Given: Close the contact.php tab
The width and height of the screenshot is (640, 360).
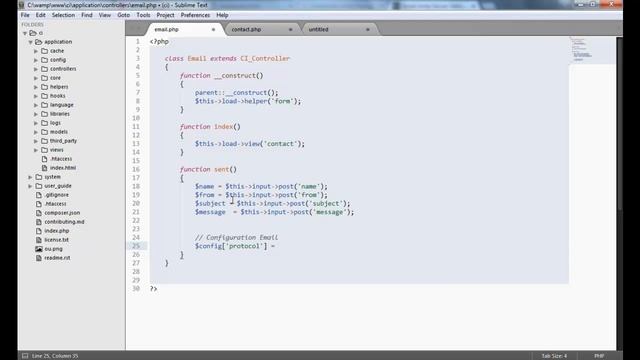Looking at the screenshot, I should click(290, 29).
